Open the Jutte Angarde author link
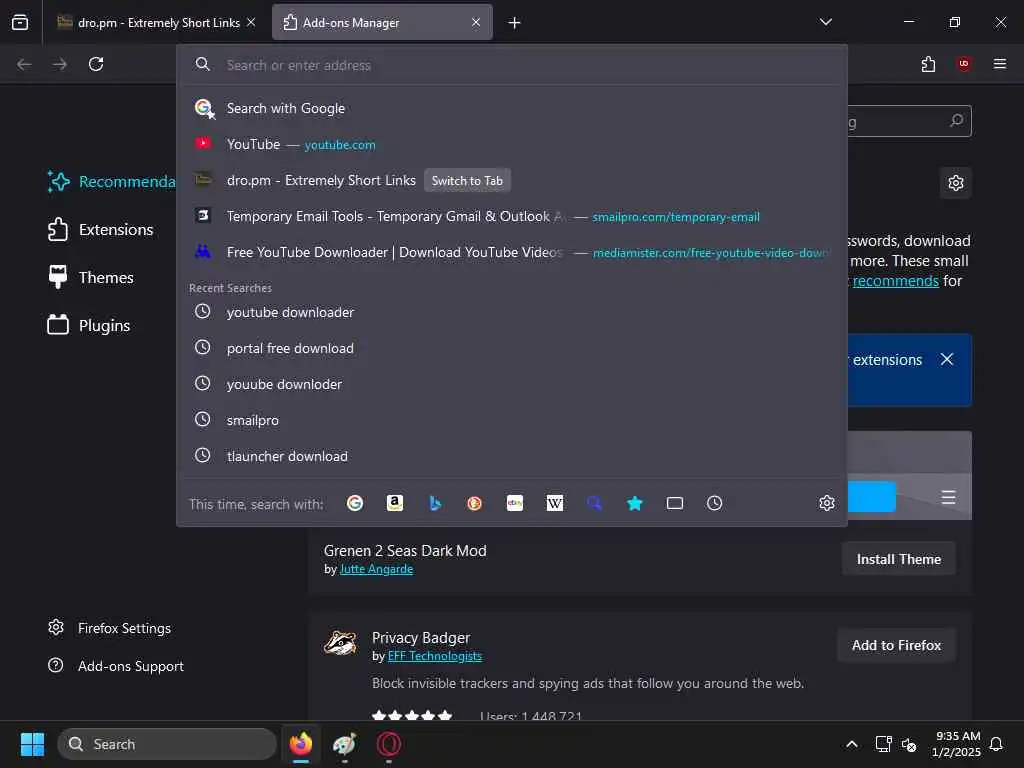Image resolution: width=1024 pixels, height=768 pixels. click(376, 569)
